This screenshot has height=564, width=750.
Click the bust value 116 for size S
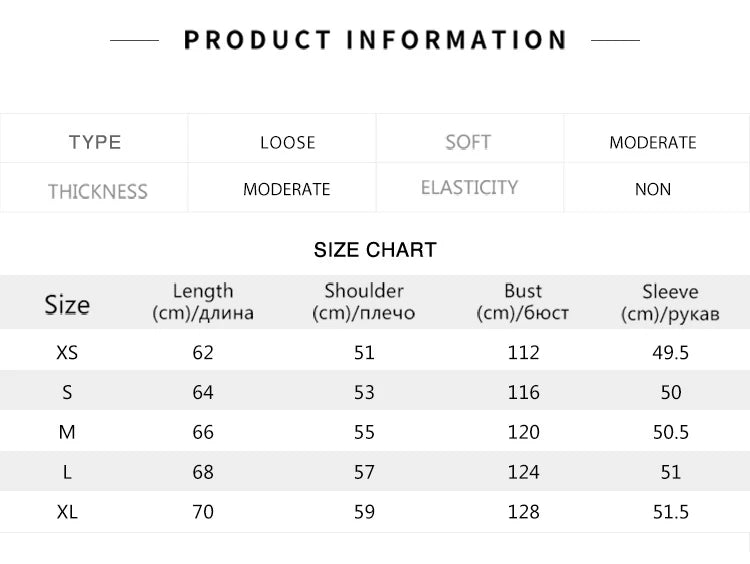pos(523,392)
